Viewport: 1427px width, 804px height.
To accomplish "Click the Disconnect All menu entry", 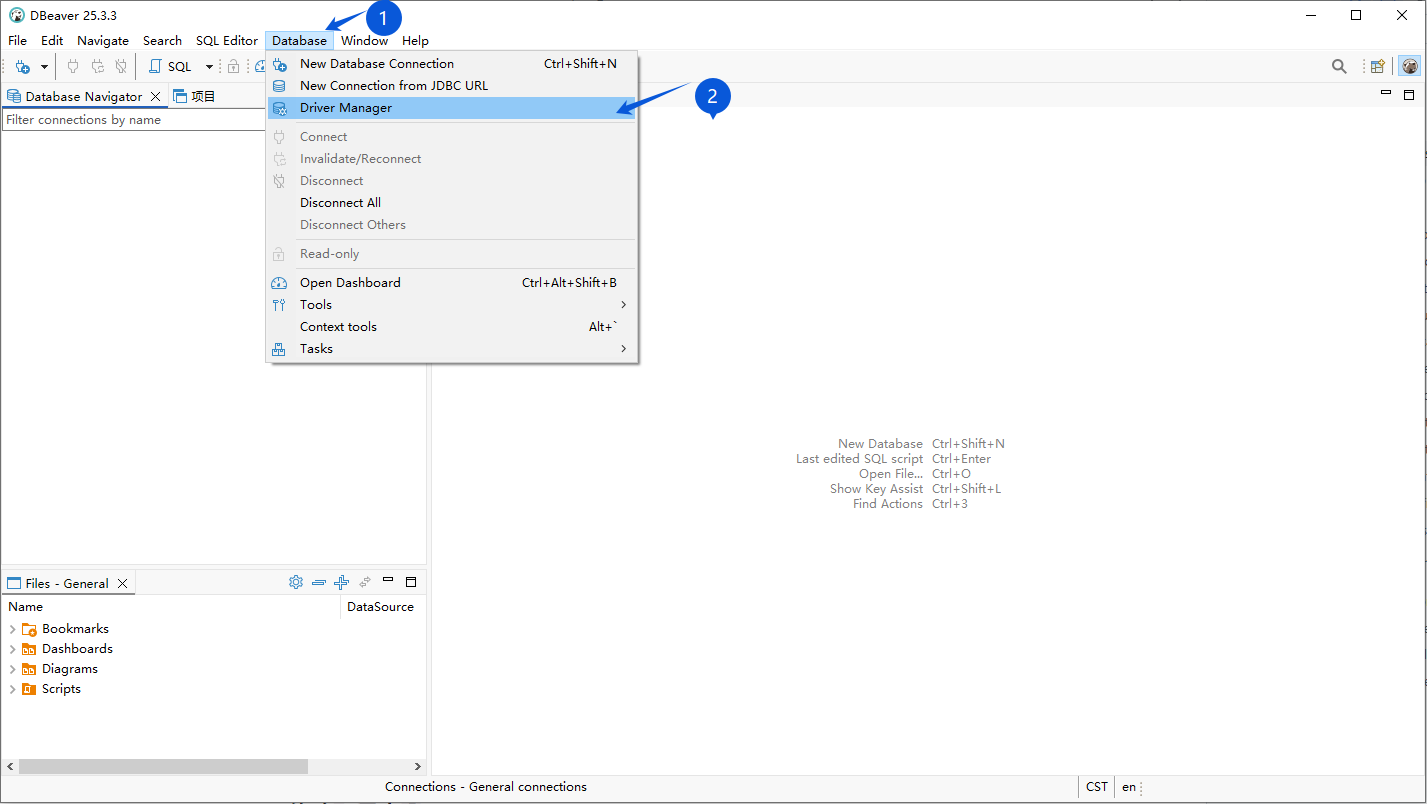I will click(x=452, y=203).
